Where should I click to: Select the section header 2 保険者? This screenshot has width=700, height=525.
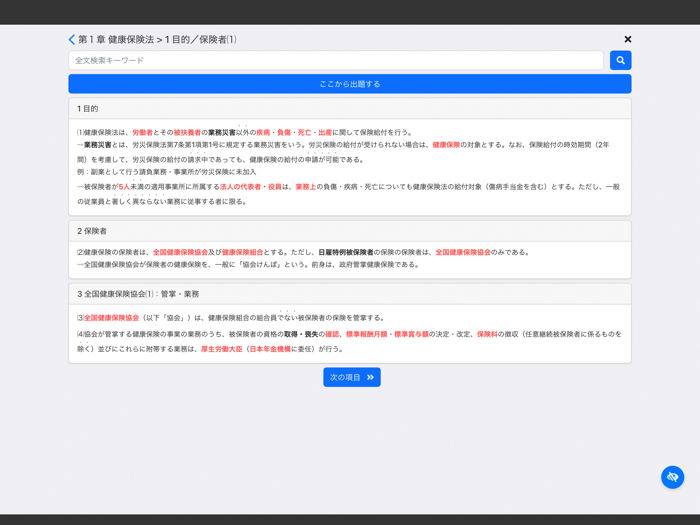(350, 231)
